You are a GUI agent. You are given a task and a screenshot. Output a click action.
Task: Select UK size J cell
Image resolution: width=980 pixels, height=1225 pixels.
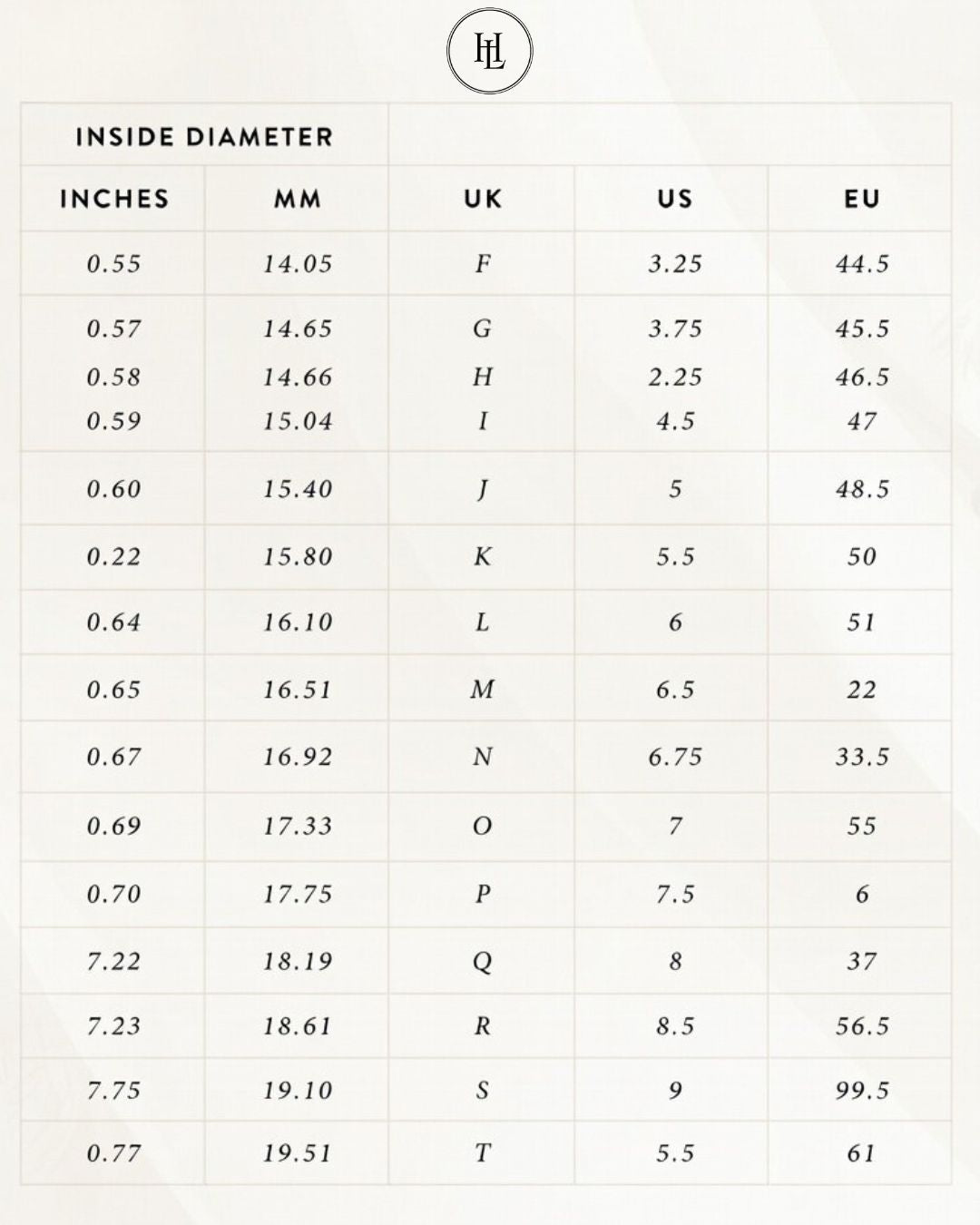click(x=483, y=489)
